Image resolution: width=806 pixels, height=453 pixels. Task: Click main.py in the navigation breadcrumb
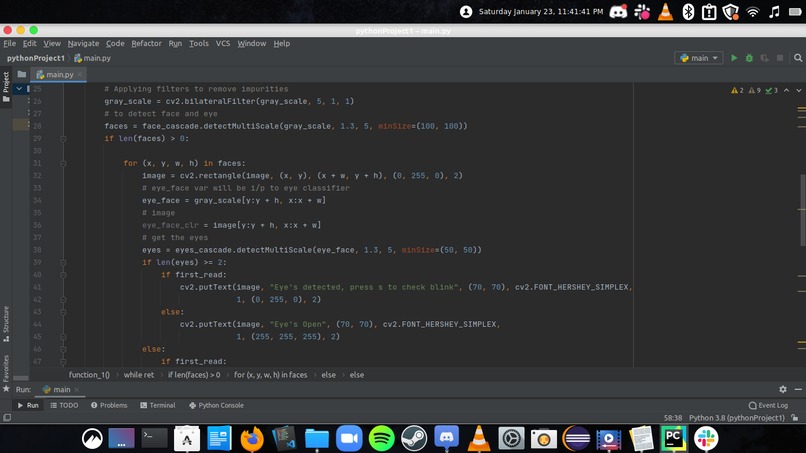[x=93, y=58]
